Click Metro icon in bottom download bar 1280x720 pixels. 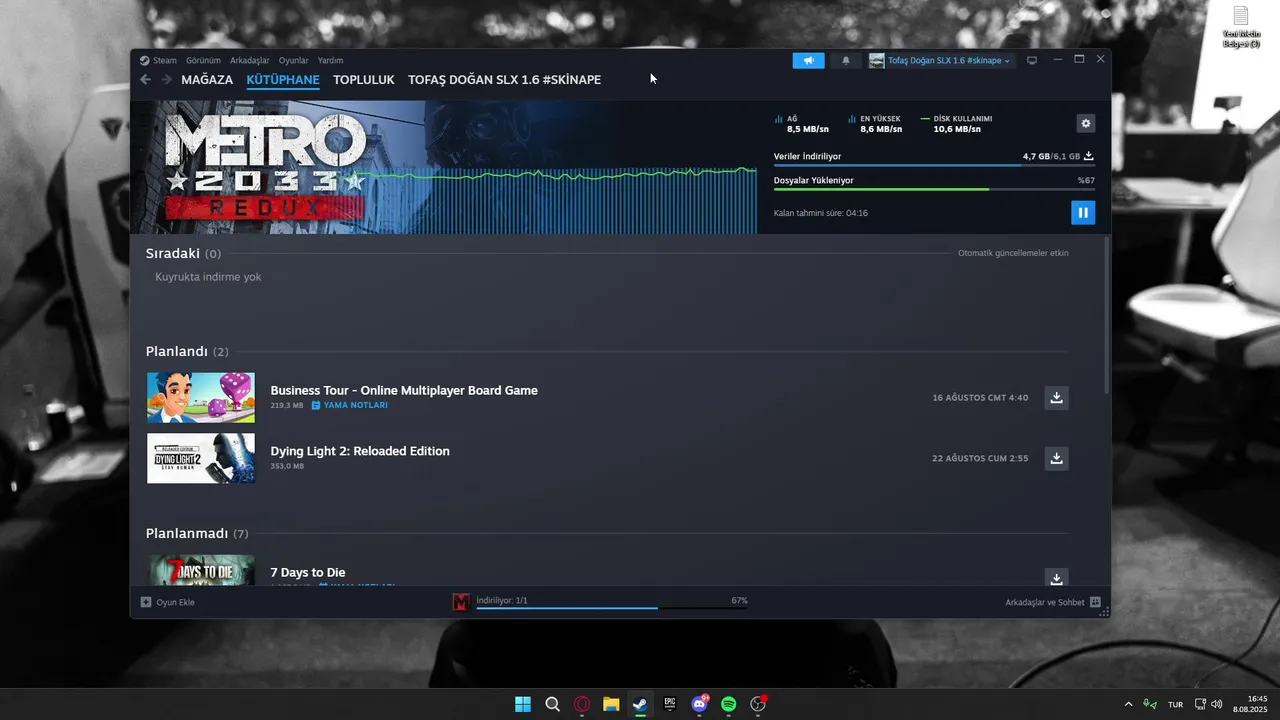coord(461,602)
